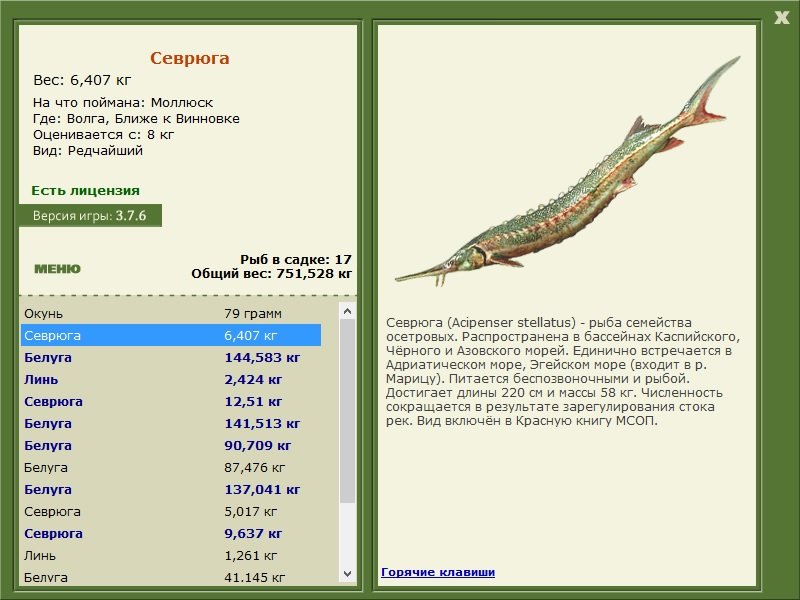Open the Горячие клавиши link
The image size is (800, 600).
[438, 572]
